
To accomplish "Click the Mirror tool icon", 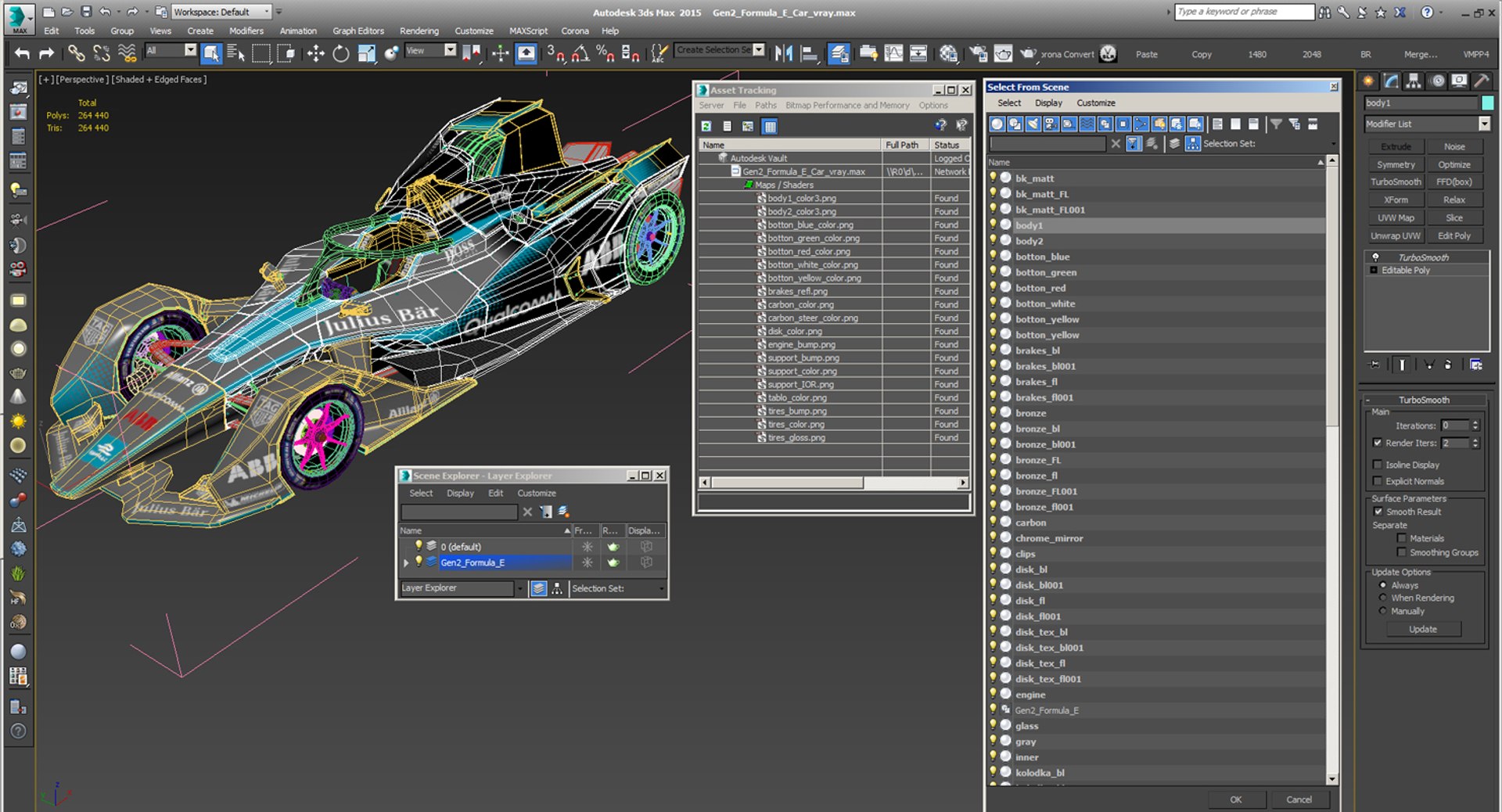I will coord(783,53).
